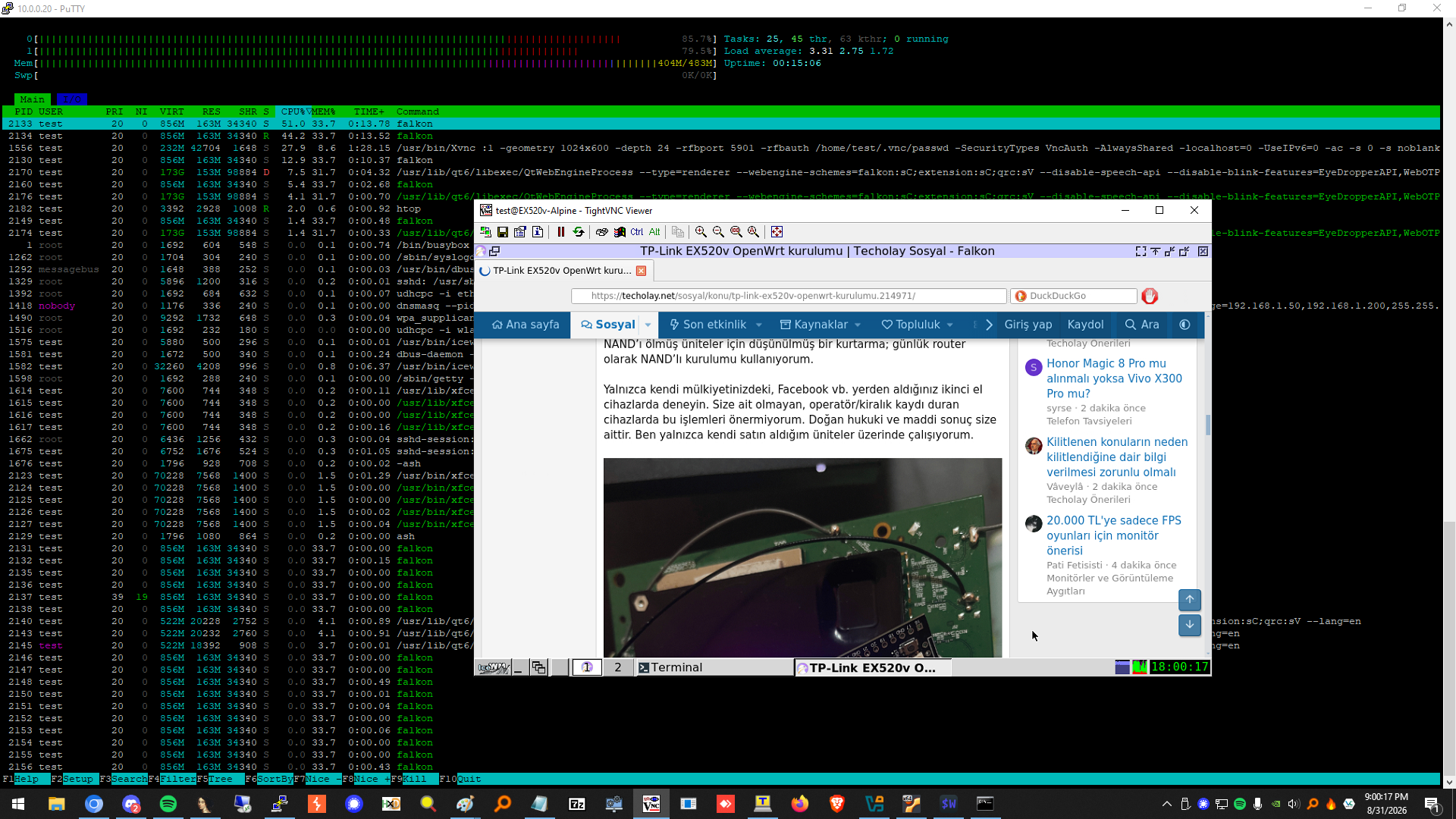Screen dimensions: 1456x819
Task: Open the Sosyal nav tab
Action: (607, 325)
